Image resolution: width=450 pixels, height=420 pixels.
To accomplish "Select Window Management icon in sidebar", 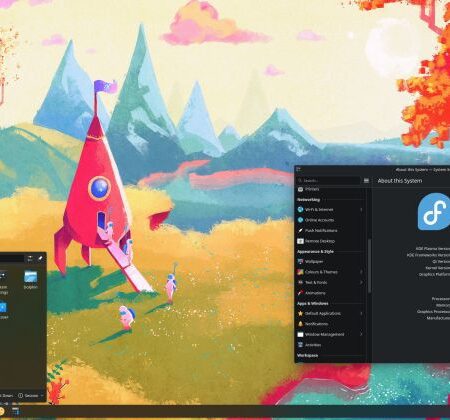I will pyautogui.click(x=300, y=334).
